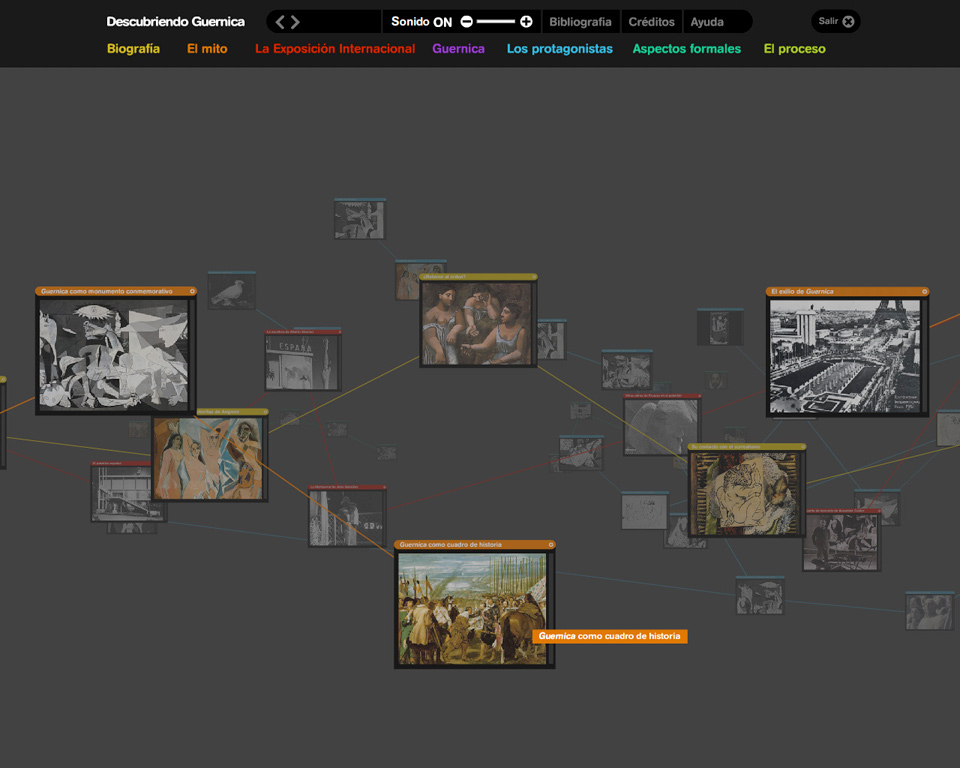Screen dimensions: 960x768
Task: Exit with the Salir button
Action: point(836,21)
